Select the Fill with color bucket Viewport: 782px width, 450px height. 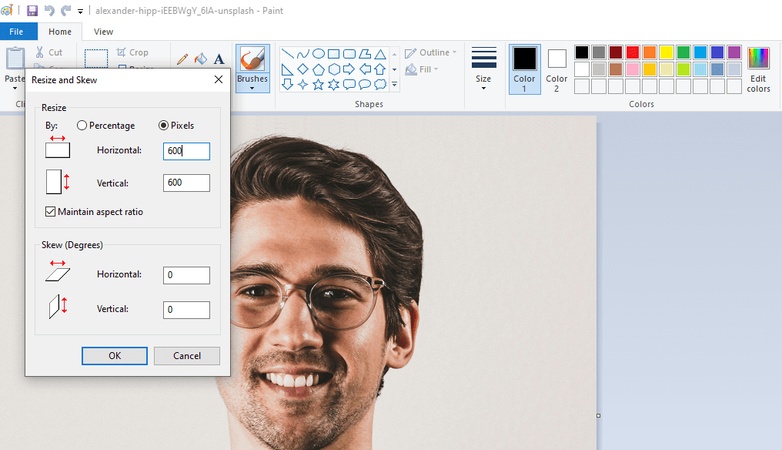pos(200,59)
